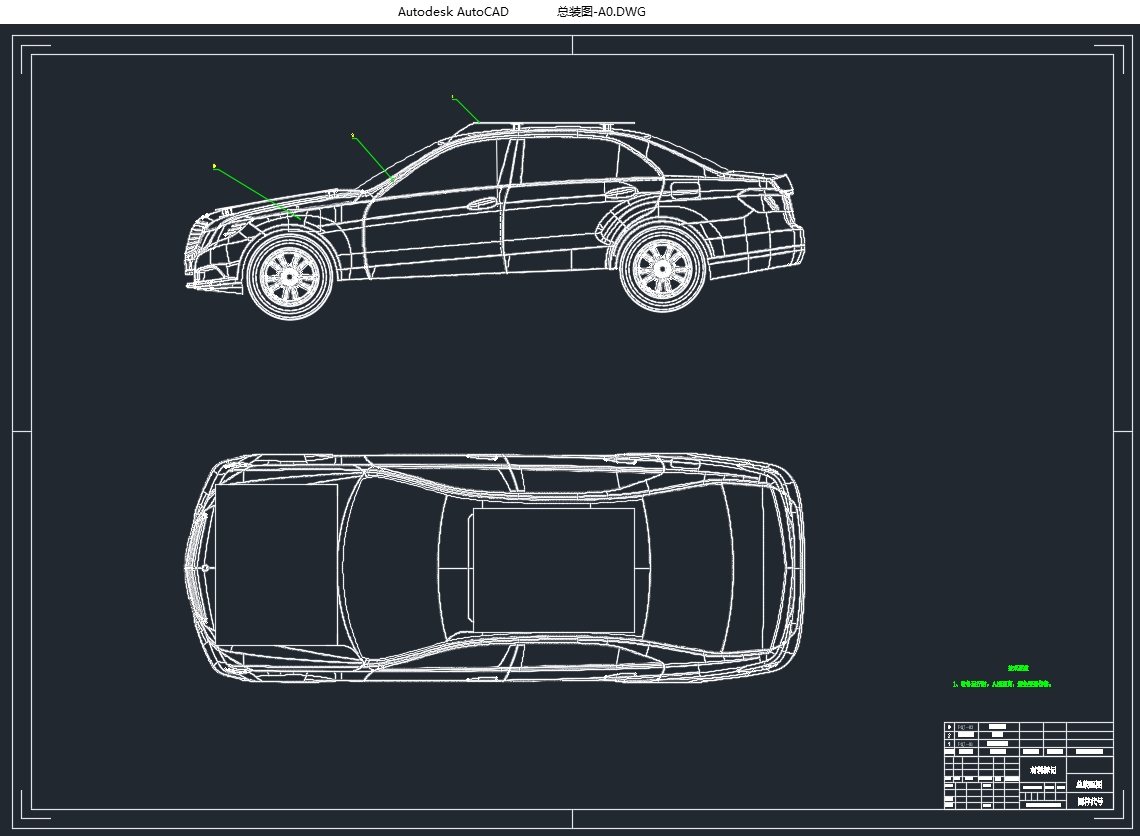Click the 总装图-A0.DWG filename in the title bar

[601, 12]
